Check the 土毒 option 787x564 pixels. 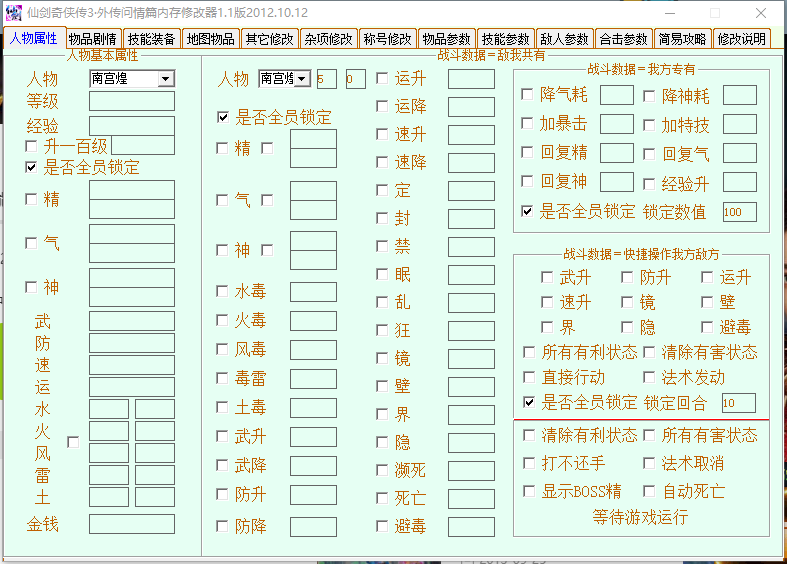click(222, 407)
